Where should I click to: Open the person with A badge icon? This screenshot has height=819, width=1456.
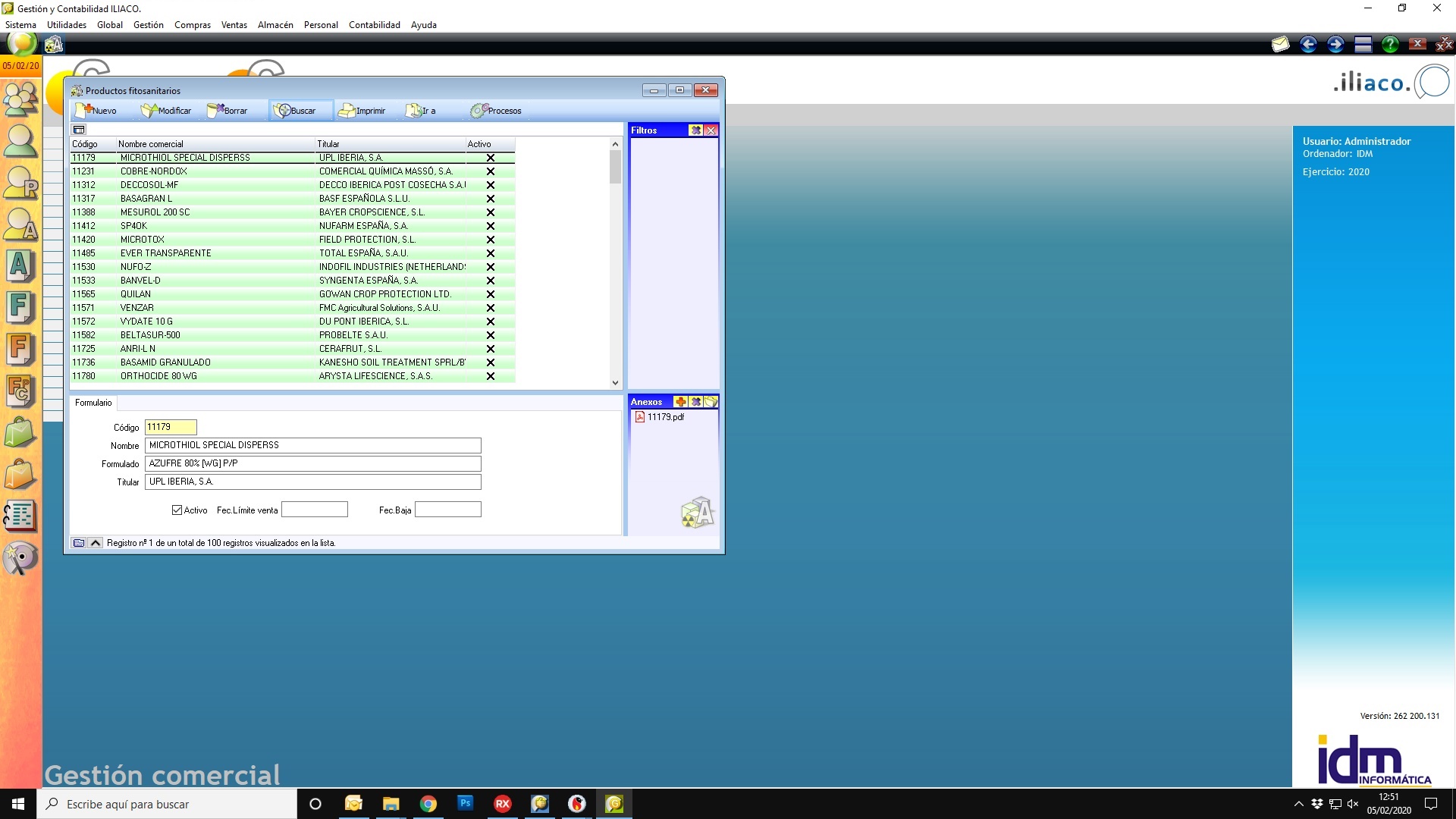20,224
